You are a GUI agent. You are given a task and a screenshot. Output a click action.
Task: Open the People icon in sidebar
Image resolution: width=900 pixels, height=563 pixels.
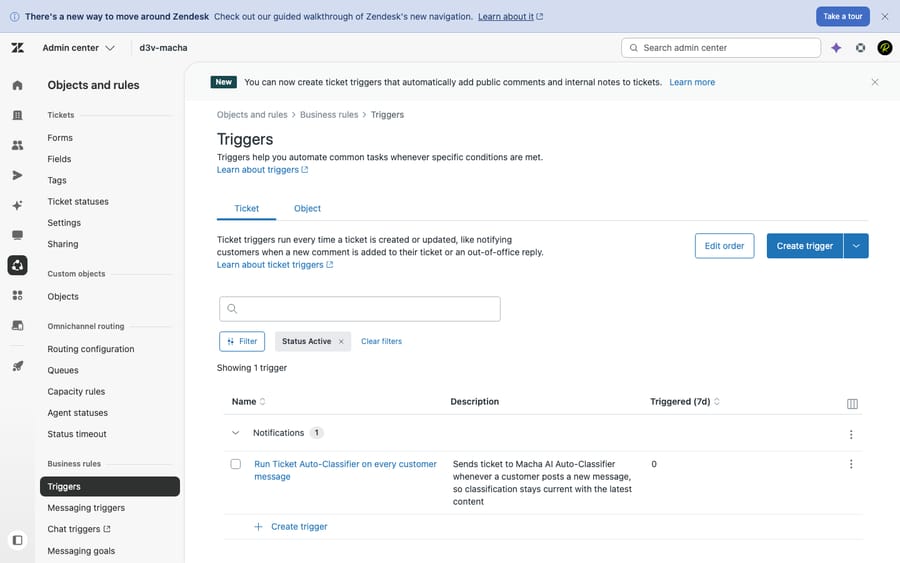(x=17, y=145)
